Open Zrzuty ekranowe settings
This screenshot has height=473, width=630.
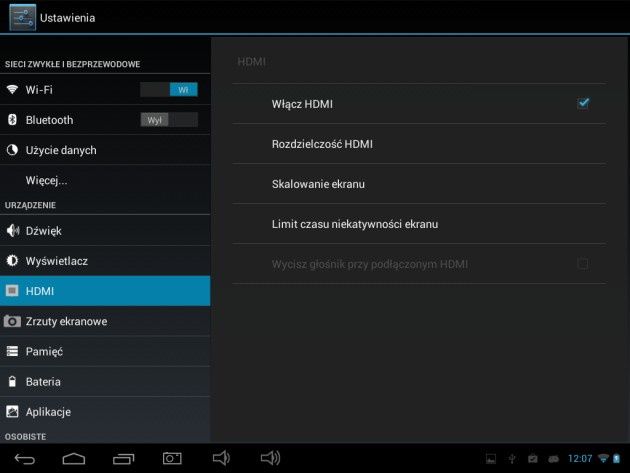pyautogui.click(x=105, y=321)
